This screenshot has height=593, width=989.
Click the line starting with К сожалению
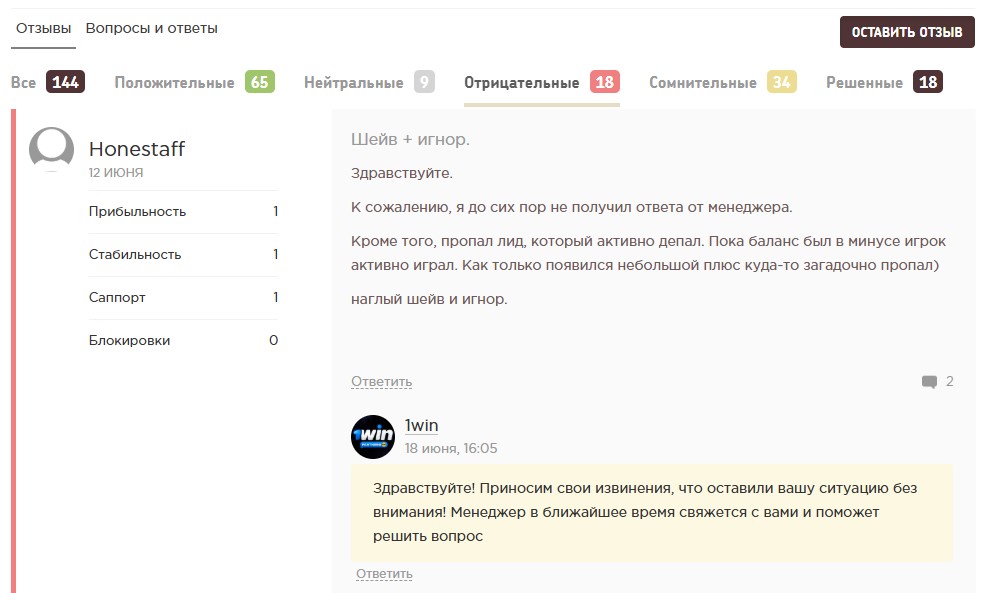pos(571,208)
